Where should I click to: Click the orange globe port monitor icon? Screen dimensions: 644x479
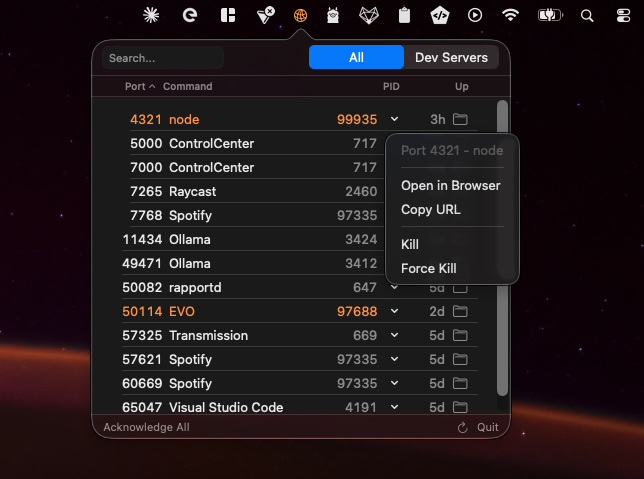(300, 16)
